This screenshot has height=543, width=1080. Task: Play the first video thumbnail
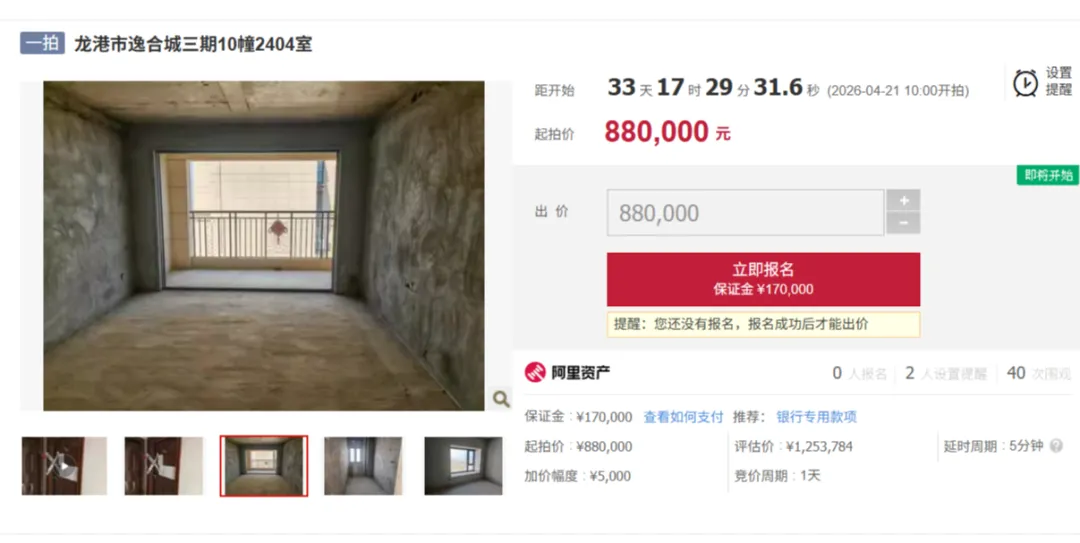tap(64, 466)
